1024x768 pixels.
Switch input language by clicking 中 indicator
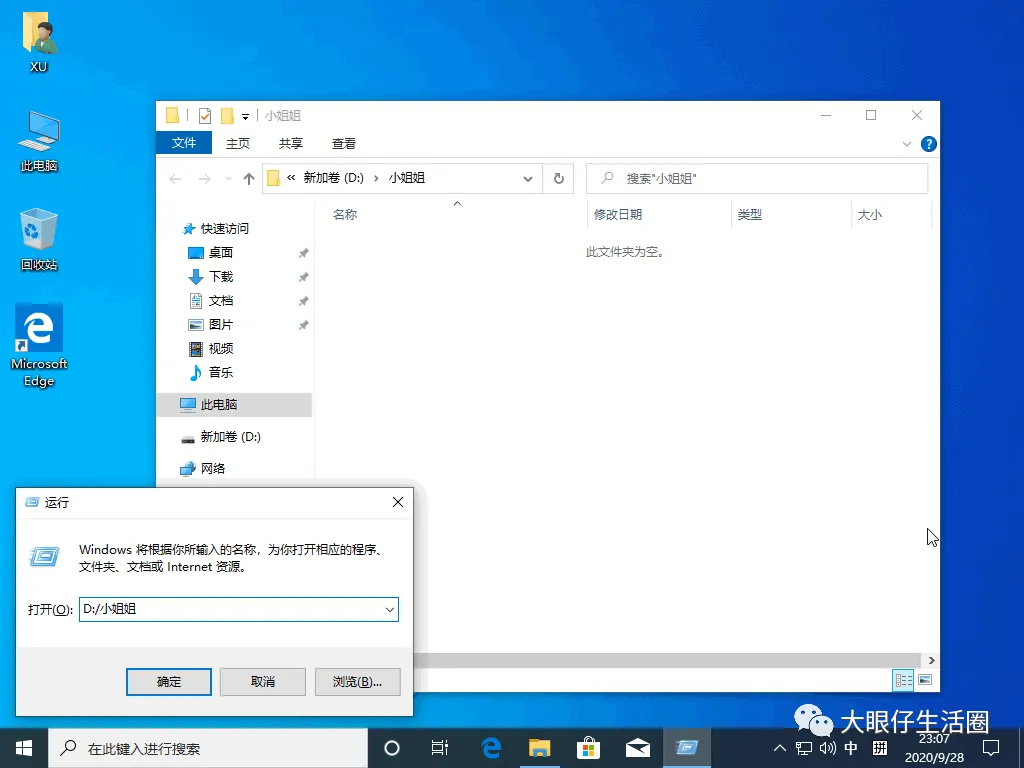coord(851,747)
